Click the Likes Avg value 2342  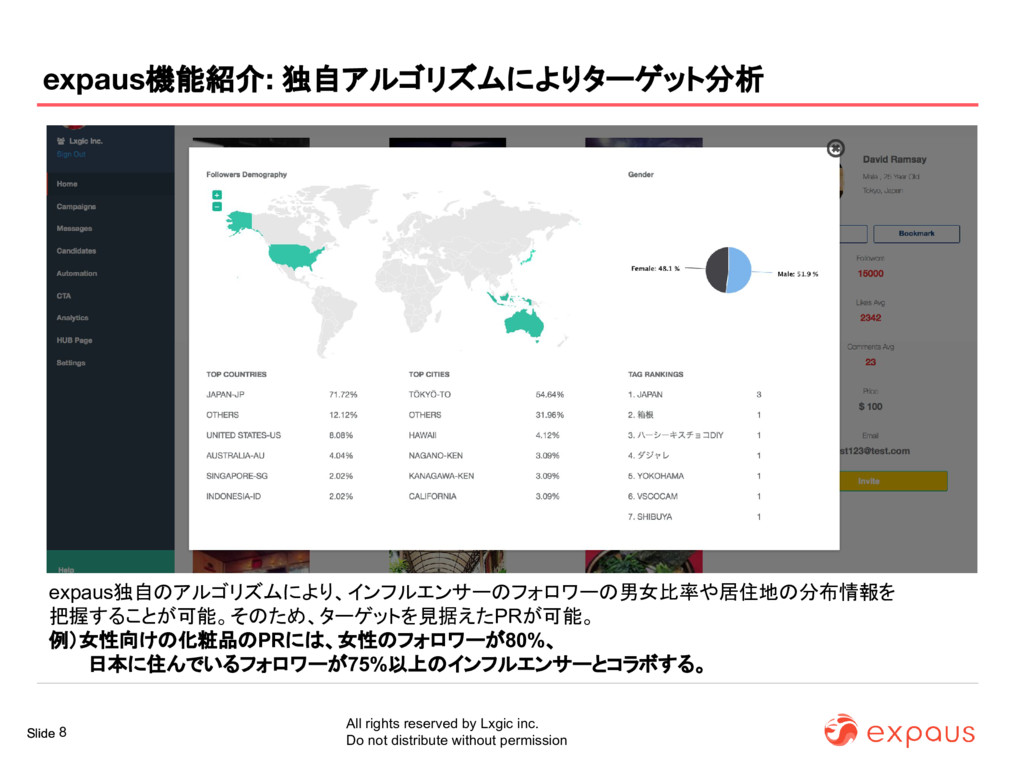tap(871, 318)
